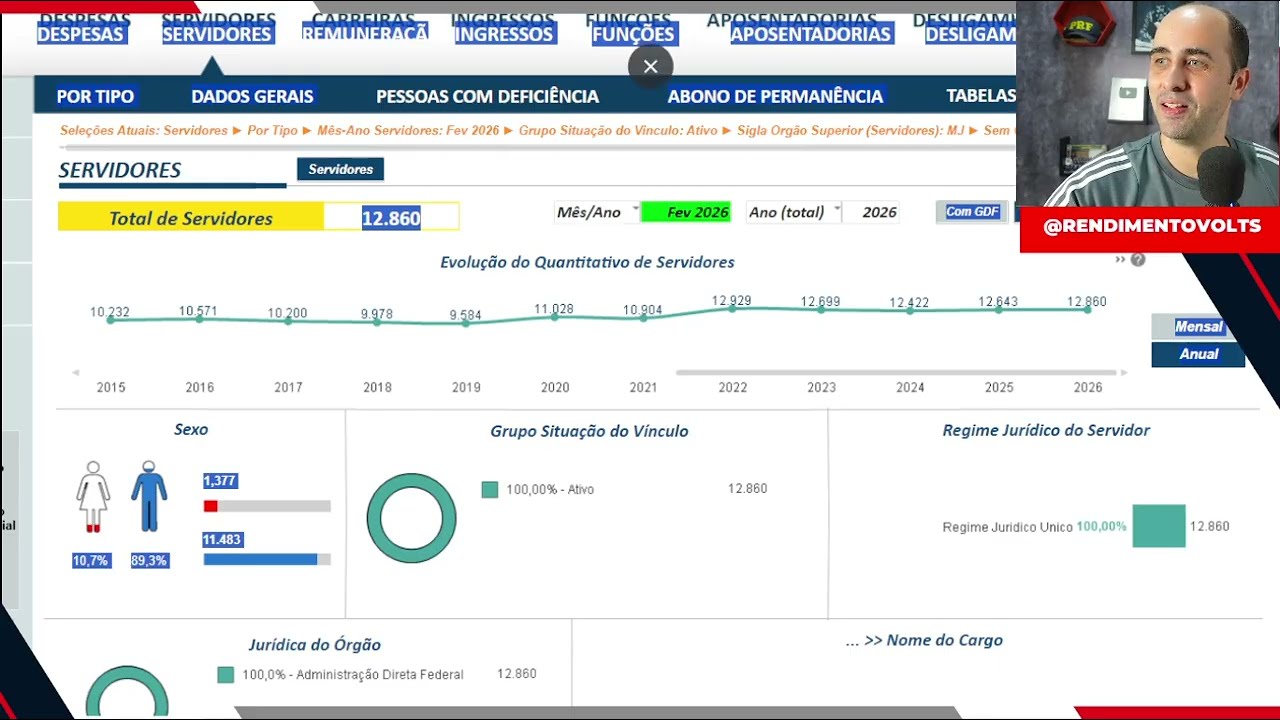This screenshot has height=720, width=1280.
Task: Open the DESPESAS top menu
Action: tap(80, 34)
